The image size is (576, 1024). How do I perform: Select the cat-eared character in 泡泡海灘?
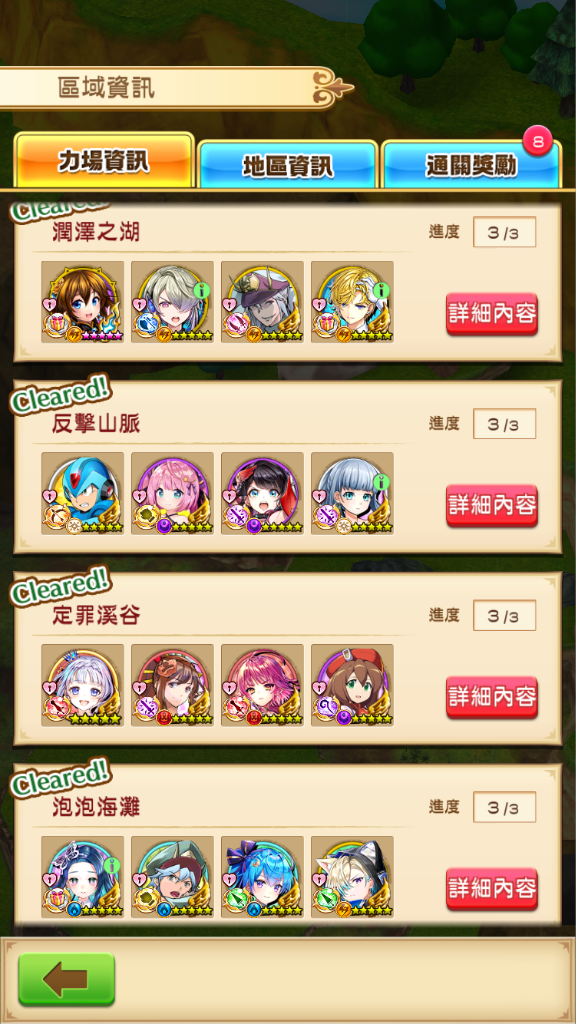(353, 877)
